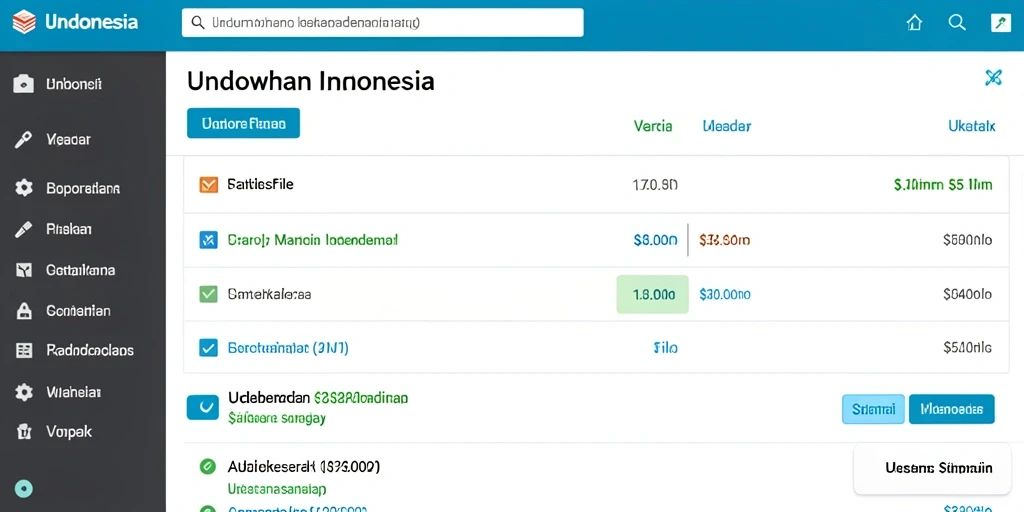Toggle the green checkbox for Gantetkalersa

click(208, 294)
